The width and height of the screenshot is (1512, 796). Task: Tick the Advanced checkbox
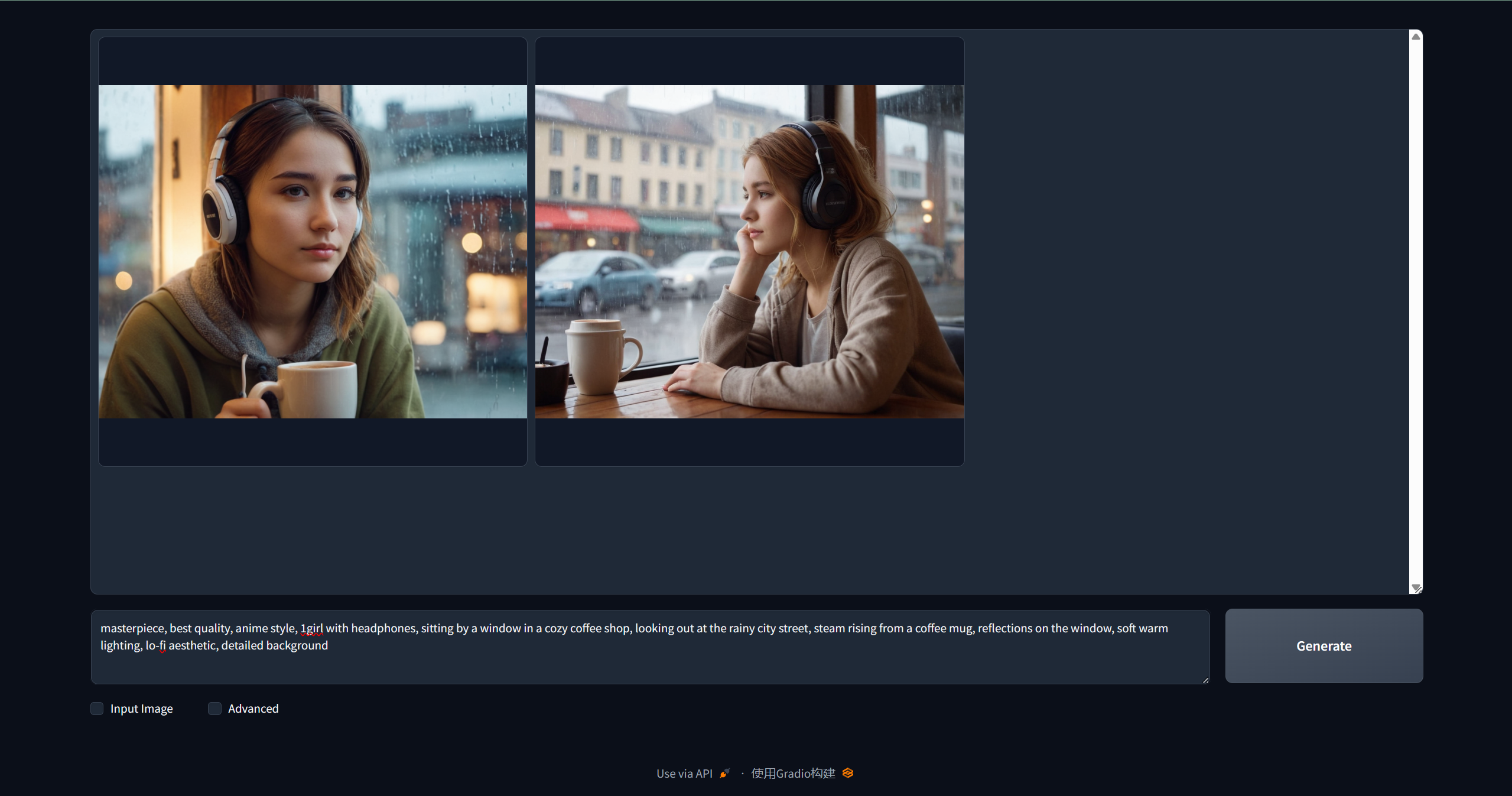pos(214,709)
